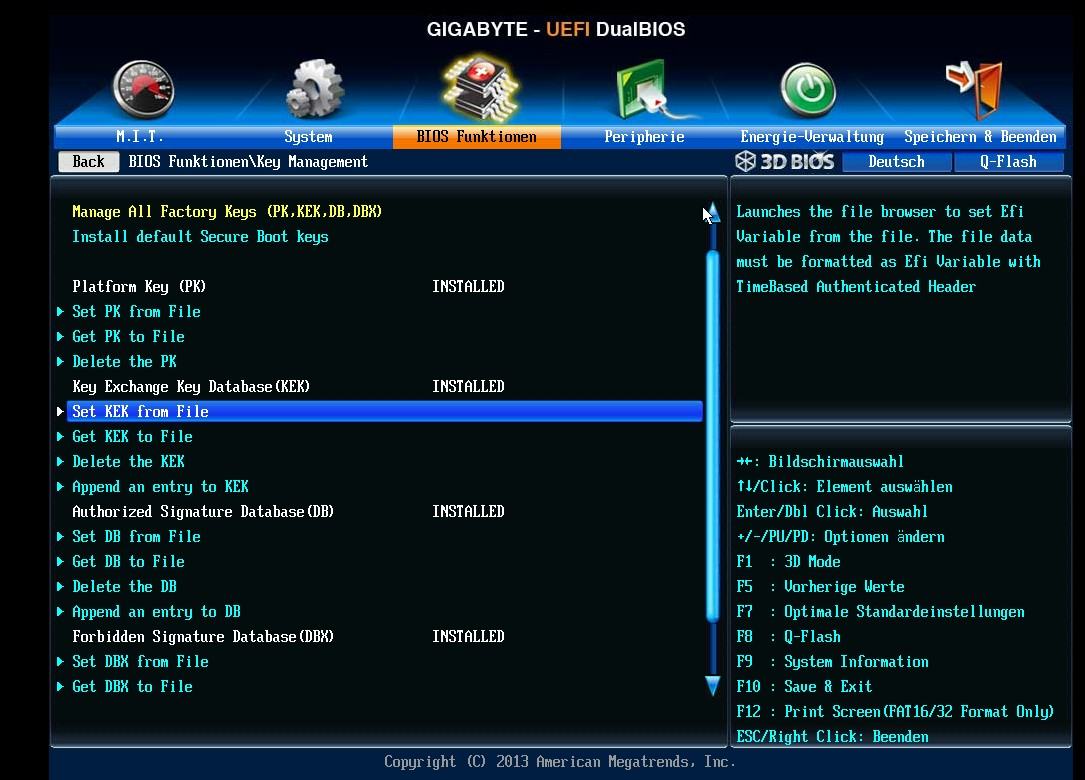Choose Set DB from File
The width and height of the screenshot is (1085, 780).
tap(136, 536)
